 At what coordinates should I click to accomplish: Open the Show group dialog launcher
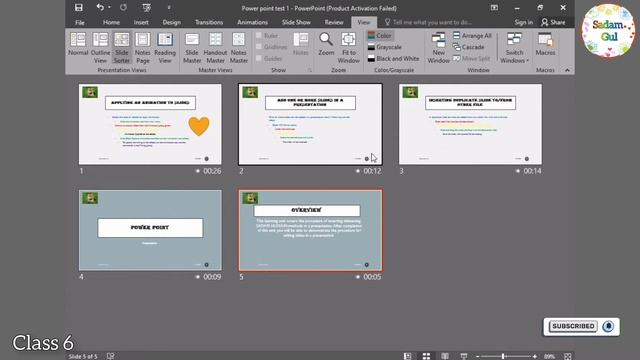[x=310, y=70]
